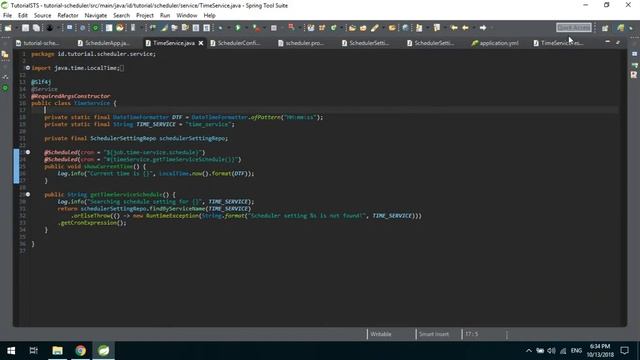The image size is (640, 360).
Task: Click the pencil-shaped Search toolbar icon
Action: click(x=374, y=28)
